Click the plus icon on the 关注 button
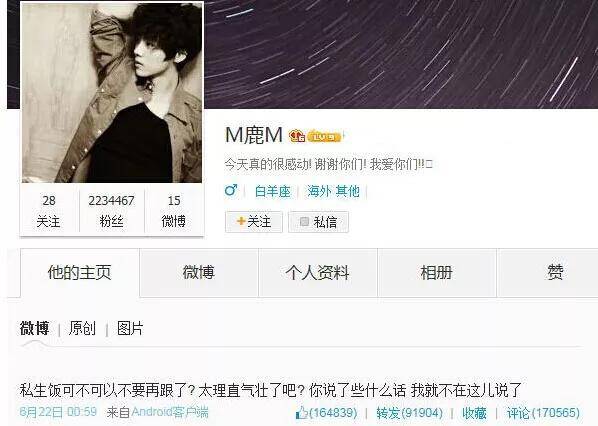 click(x=241, y=221)
